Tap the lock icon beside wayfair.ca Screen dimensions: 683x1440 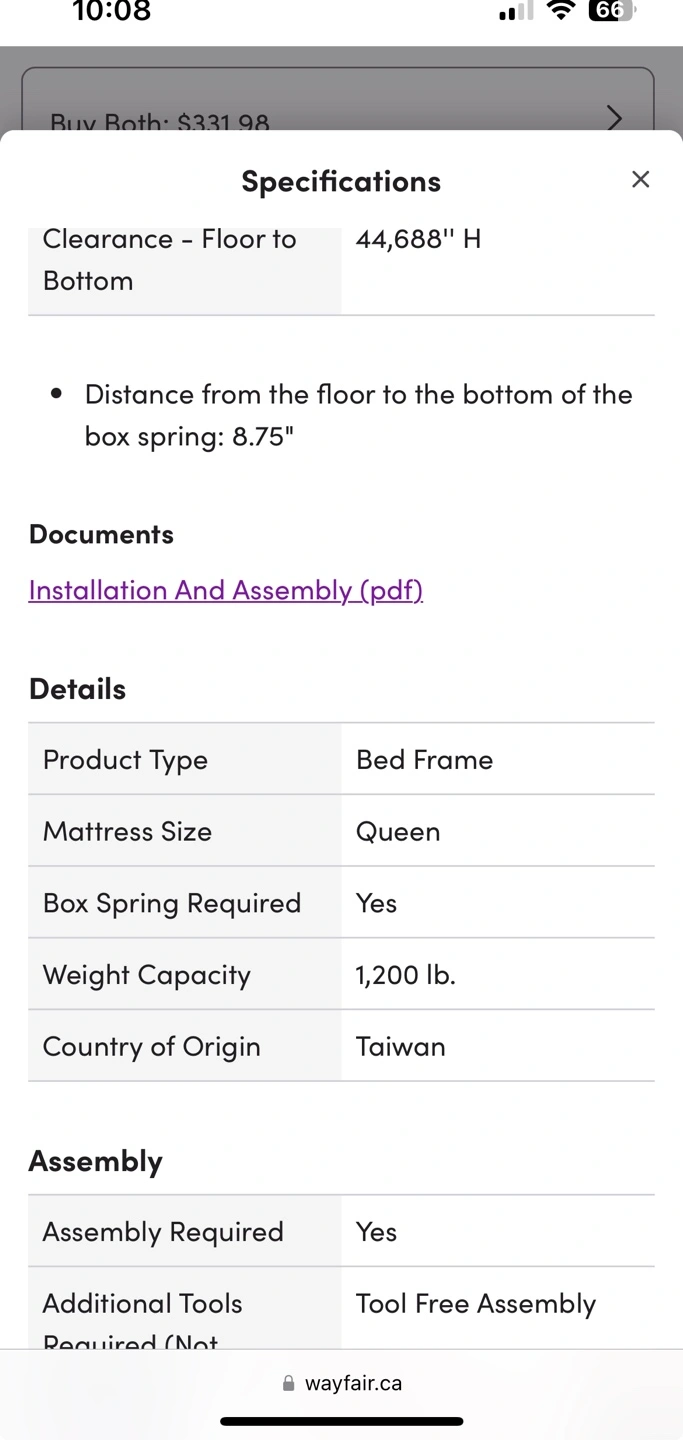(x=289, y=1384)
